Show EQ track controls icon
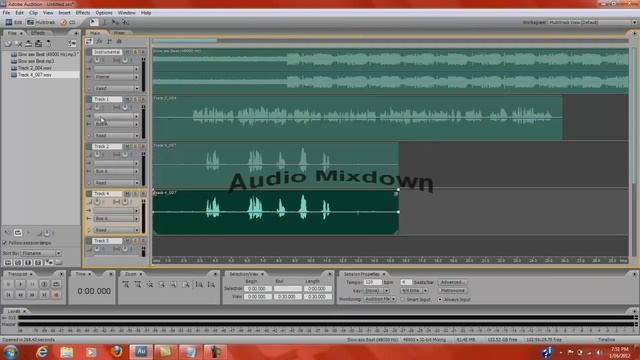This screenshot has width=640, height=360. 119,41
